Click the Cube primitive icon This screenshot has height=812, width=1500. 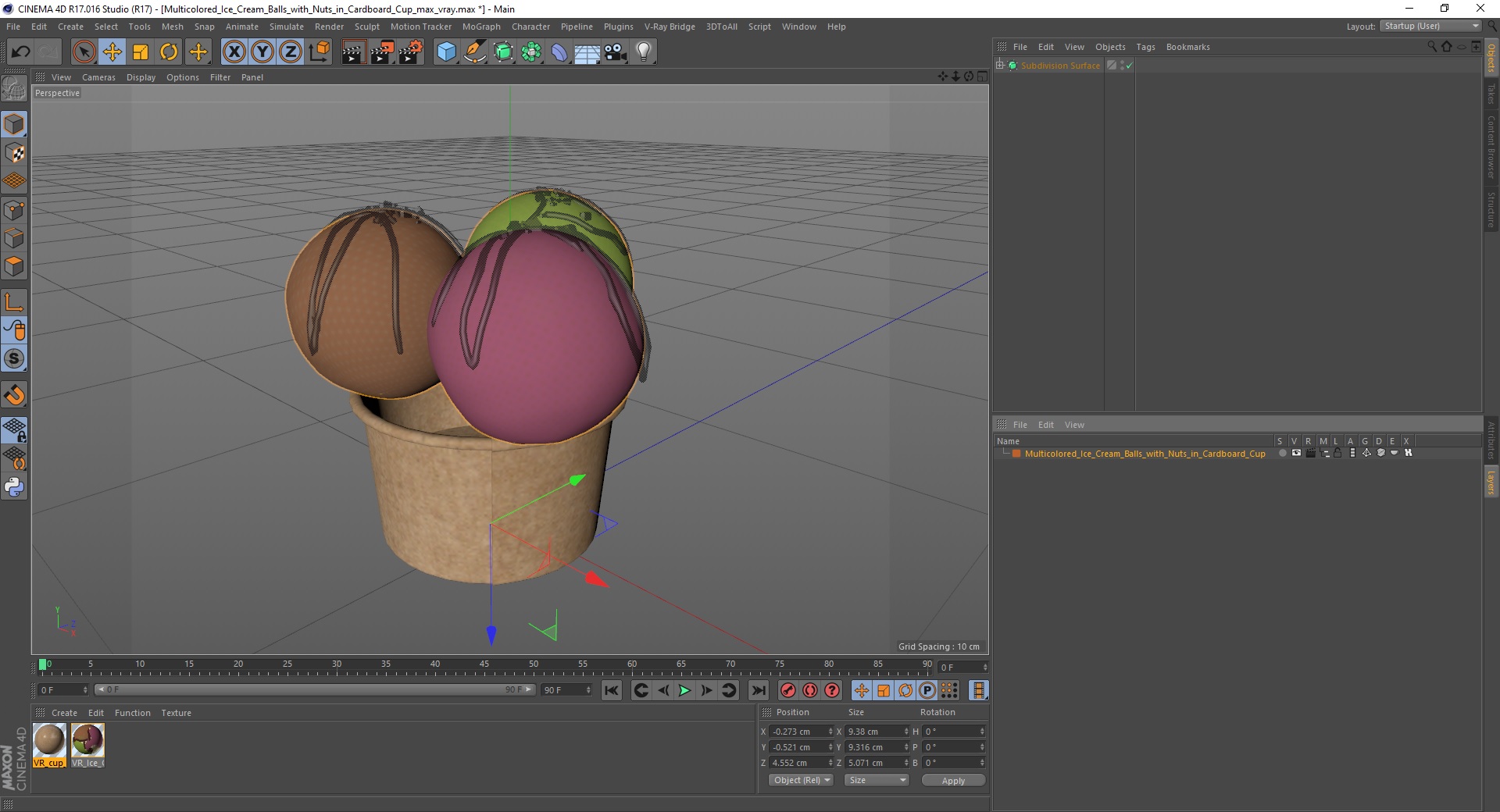pos(446,52)
